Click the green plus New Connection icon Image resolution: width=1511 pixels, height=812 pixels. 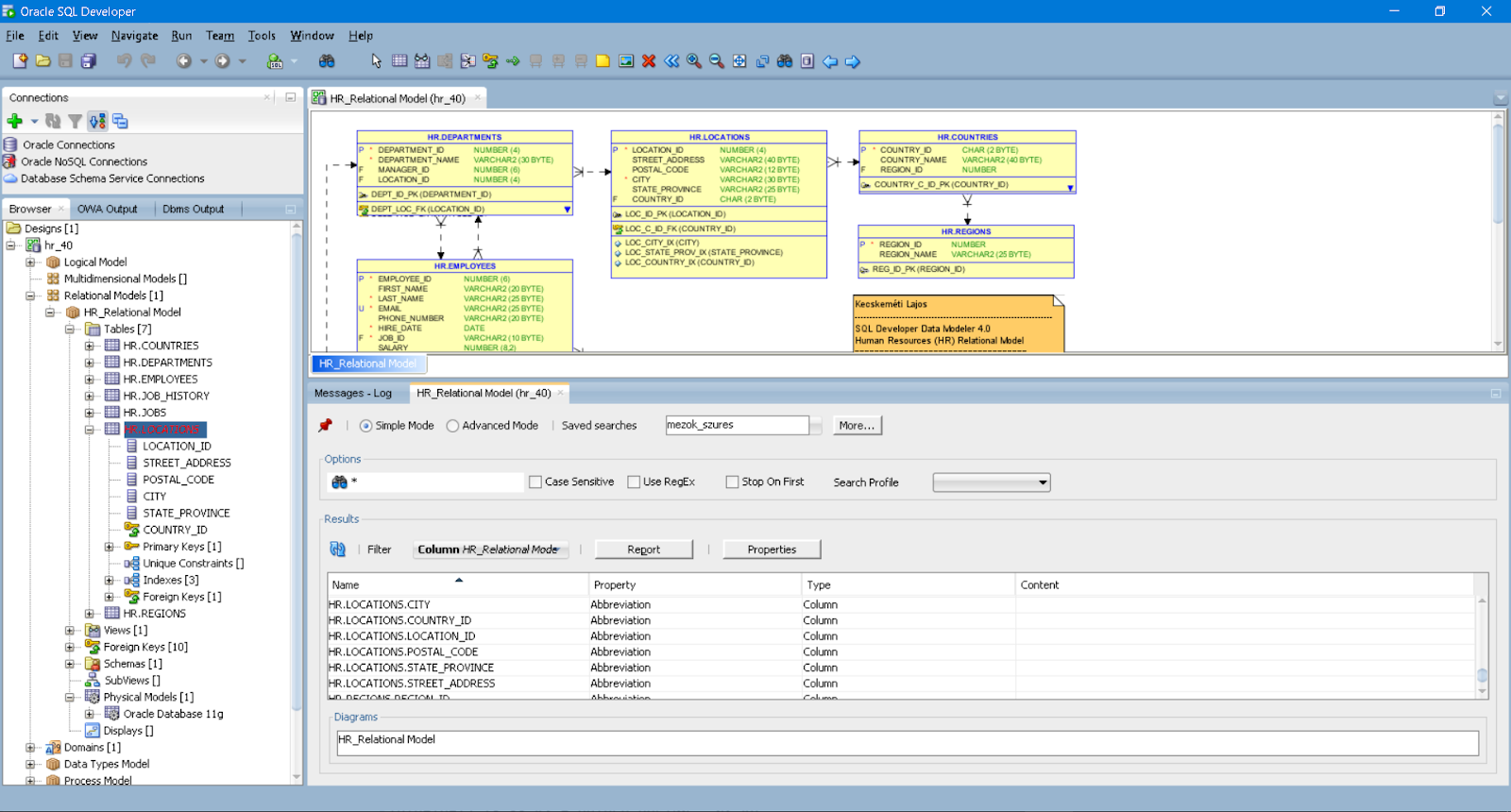tap(14, 121)
